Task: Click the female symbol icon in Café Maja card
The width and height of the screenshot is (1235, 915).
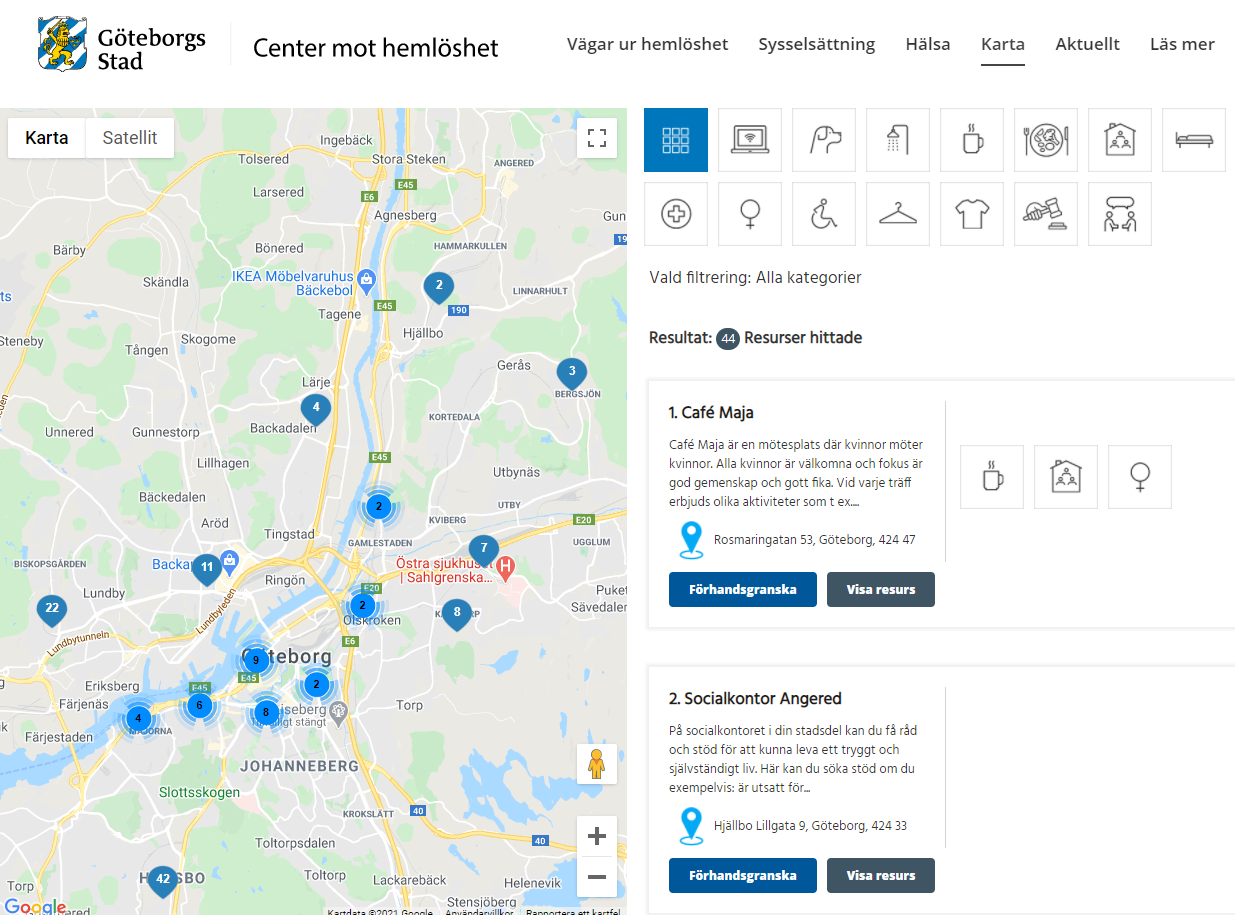Action: pos(1140,477)
